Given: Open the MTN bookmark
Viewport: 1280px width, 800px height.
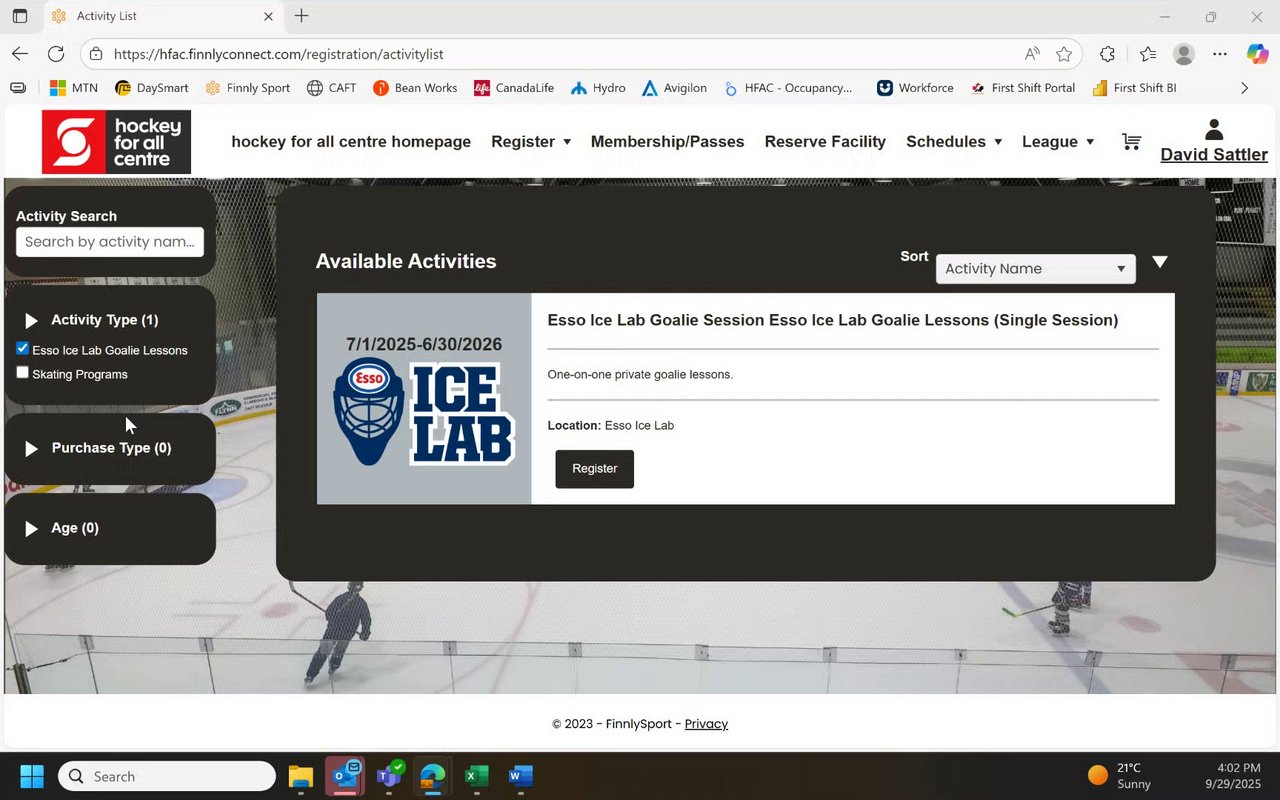Looking at the screenshot, I should click(73, 88).
